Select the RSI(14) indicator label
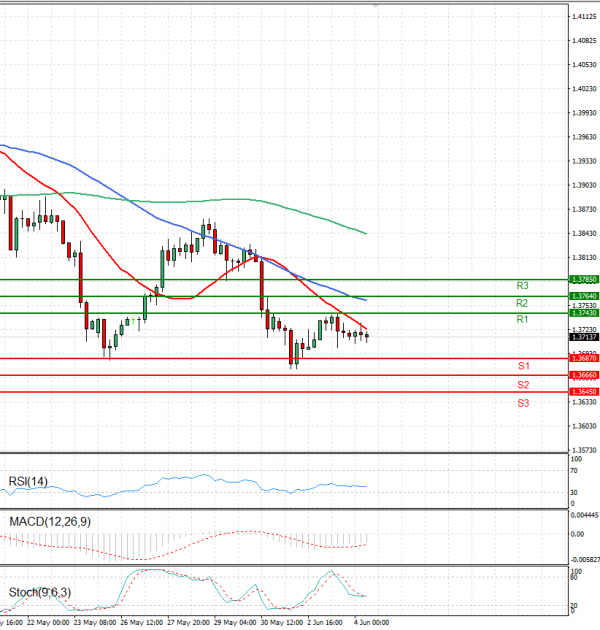The image size is (600, 630). [28, 481]
